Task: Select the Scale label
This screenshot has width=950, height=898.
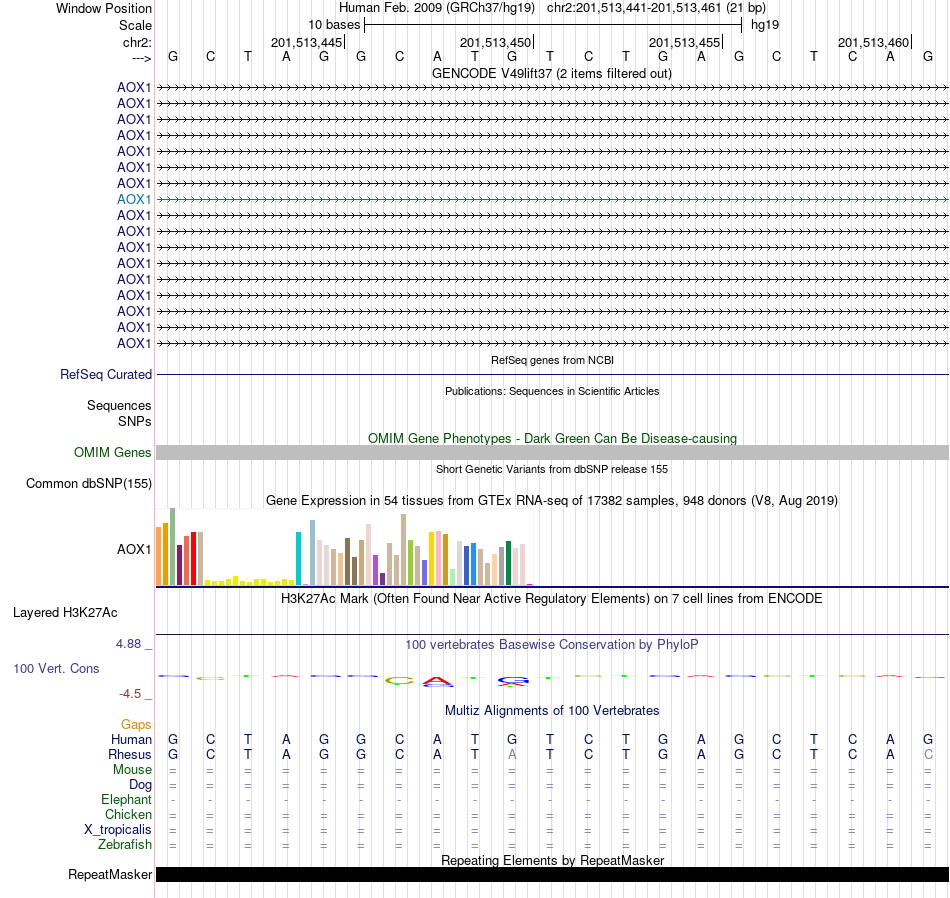Action: (135, 25)
